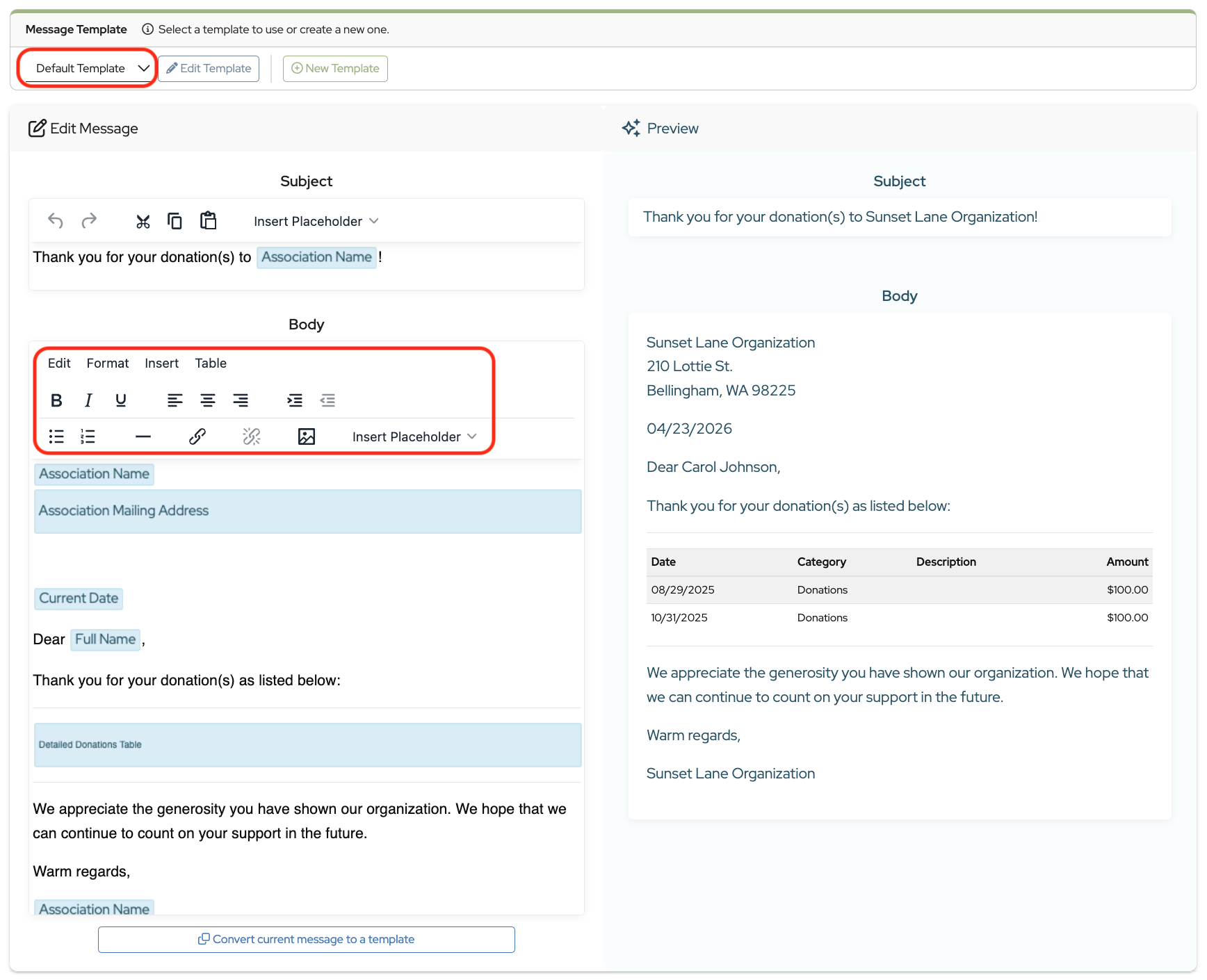Toggle Underline formatting in Body editor
This screenshot has width=1207, height=980.
pos(121,400)
